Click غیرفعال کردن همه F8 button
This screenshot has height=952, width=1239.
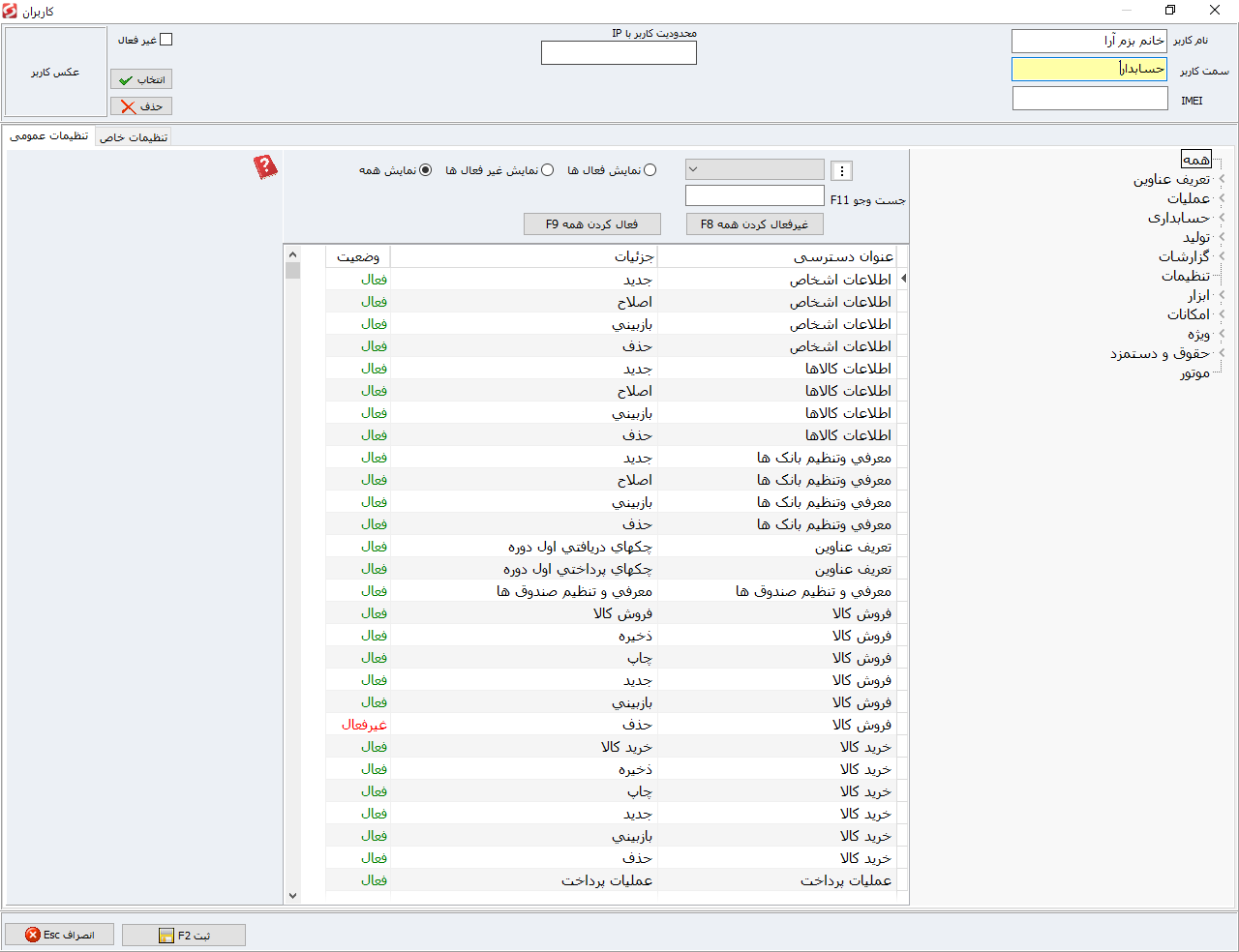coord(755,224)
